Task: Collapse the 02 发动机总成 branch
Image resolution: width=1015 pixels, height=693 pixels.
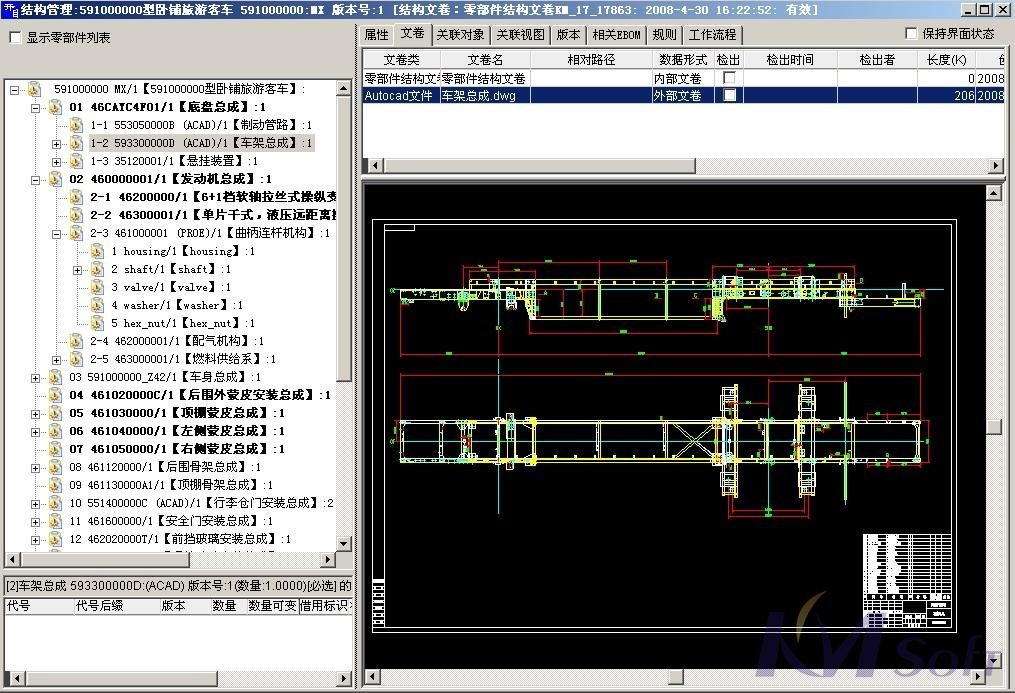Action: pos(36,180)
